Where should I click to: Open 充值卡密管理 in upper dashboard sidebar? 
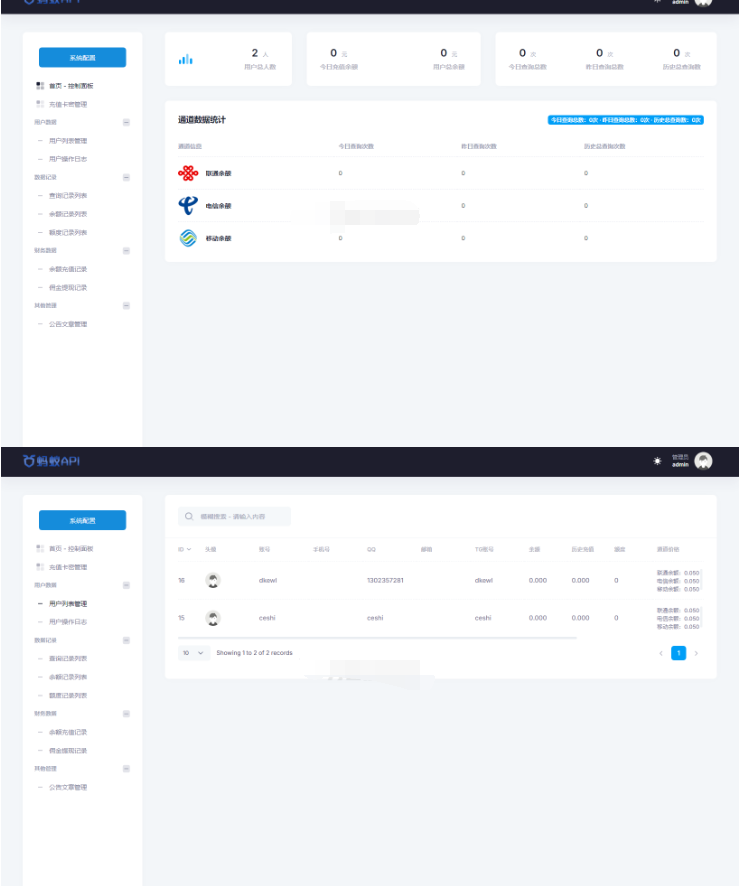point(68,105)
